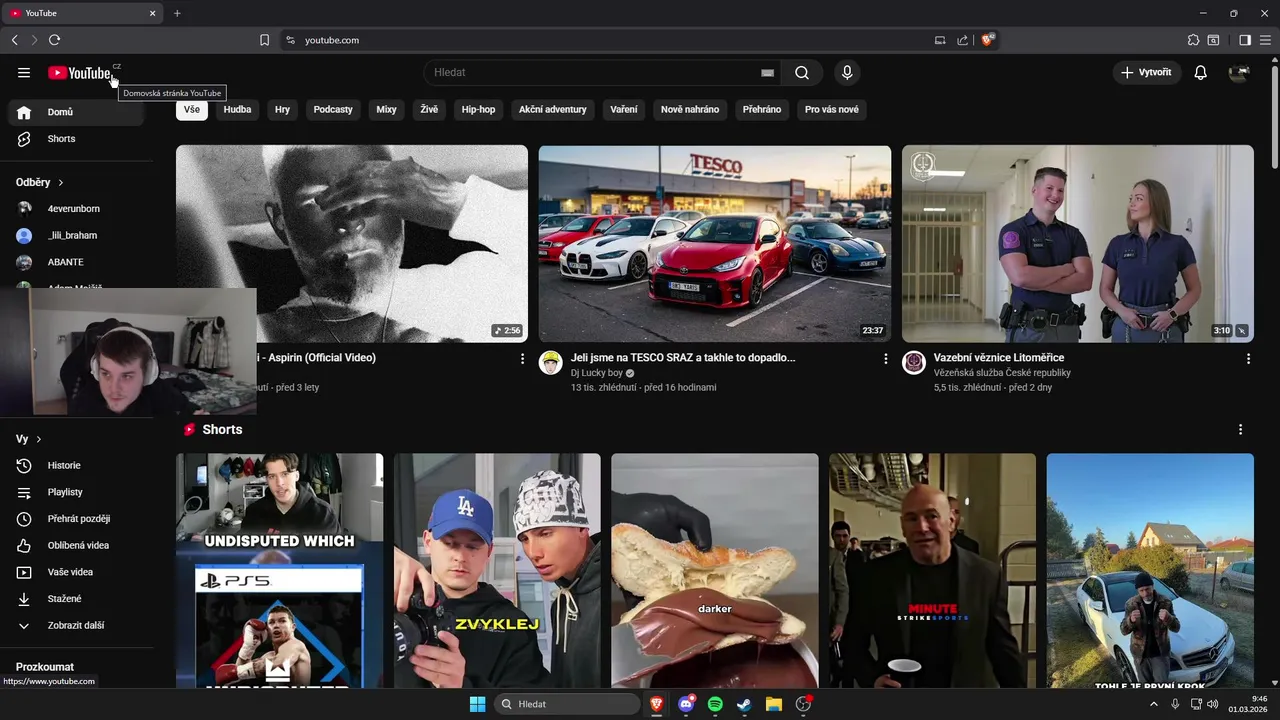
Task: Select the Podcasty filter chip
Action: 333,109
